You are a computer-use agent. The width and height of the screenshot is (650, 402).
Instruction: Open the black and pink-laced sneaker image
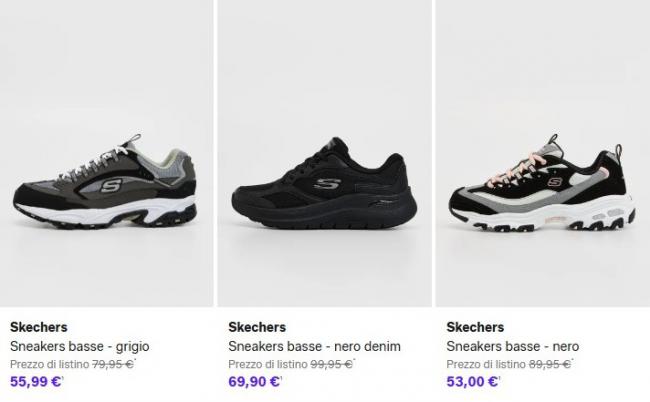click(543, 153)
